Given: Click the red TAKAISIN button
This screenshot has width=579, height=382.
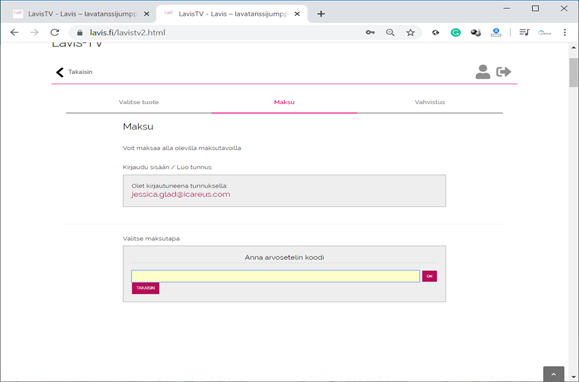Looking at the screenshot, I should pyautogui.click(x=145, y=288).
